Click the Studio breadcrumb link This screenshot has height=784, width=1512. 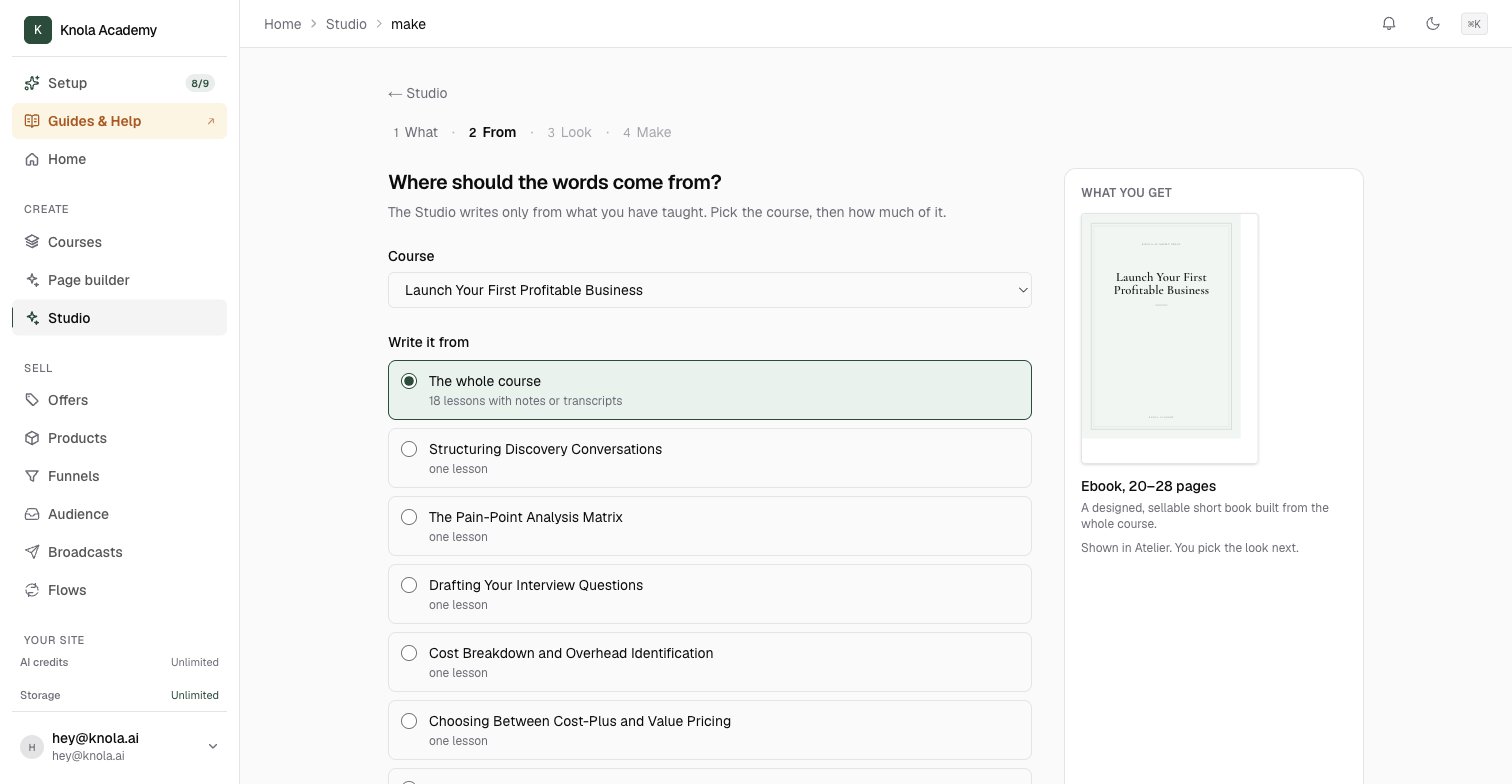click(346, 24)
